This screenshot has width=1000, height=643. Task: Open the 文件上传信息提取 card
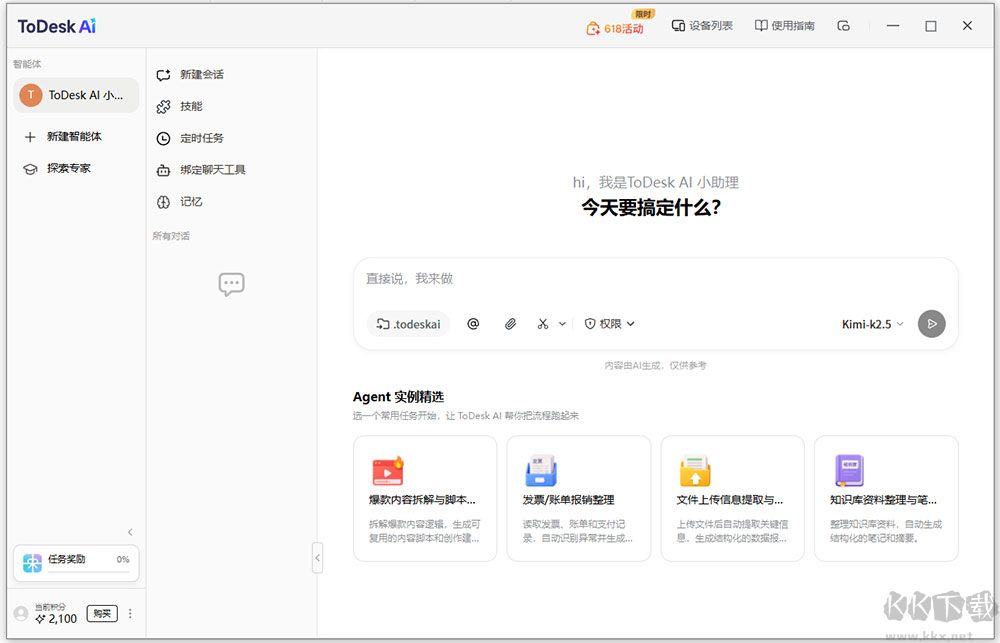tap(733, 499)
